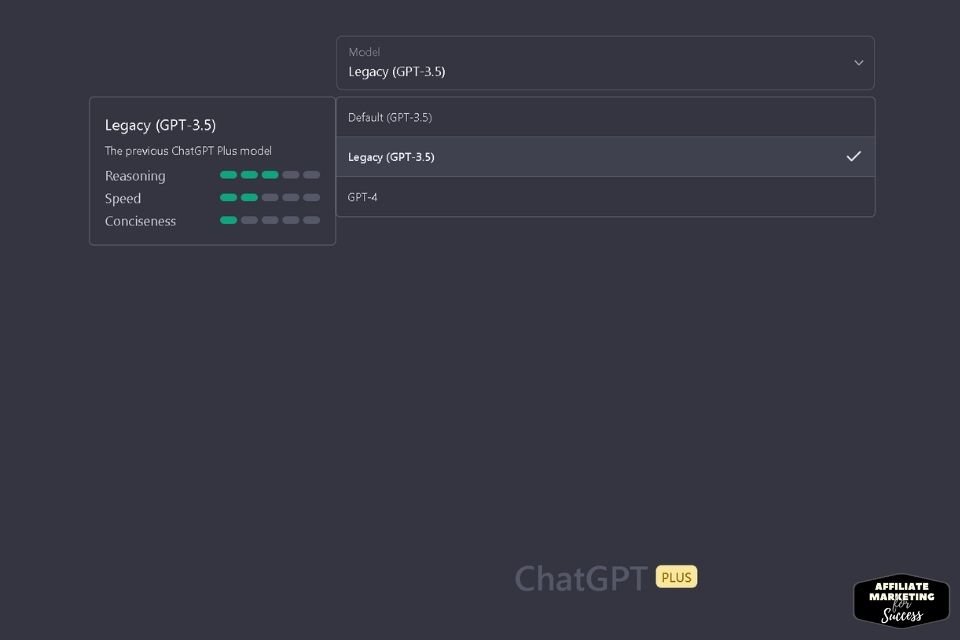Click the Legacy (GPT-3.5) info card title
This screenshot has width=960, height=640.
(160, 126)
